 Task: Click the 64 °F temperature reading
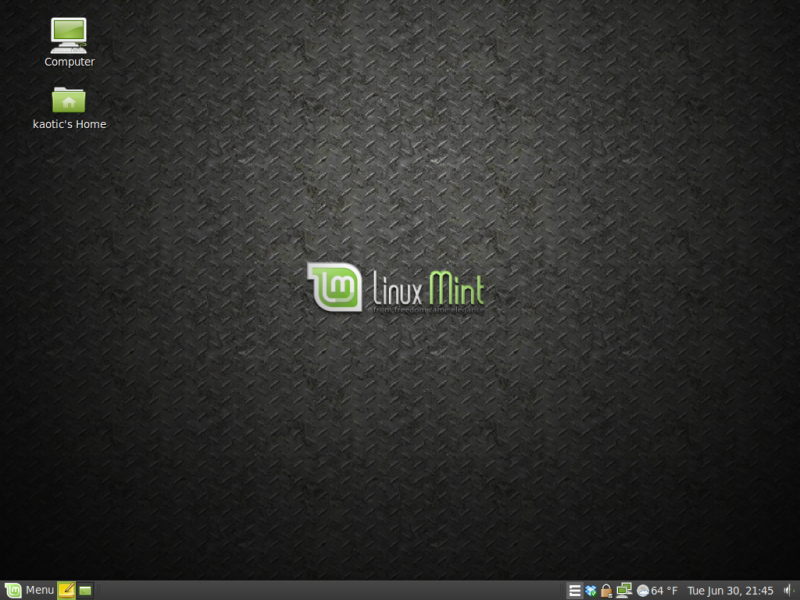click(x=663, y=590)
